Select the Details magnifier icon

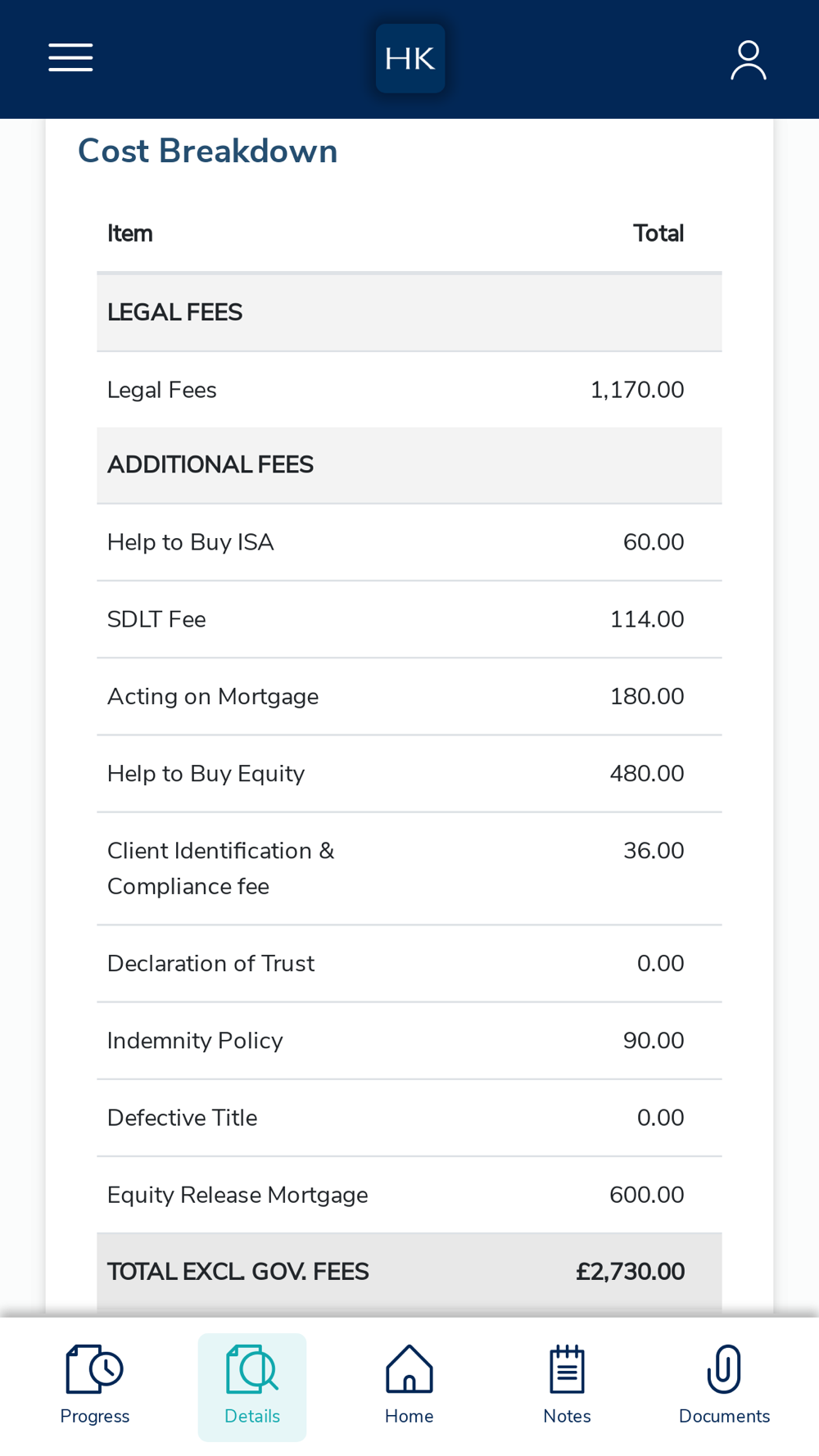click(x=252, y=1369)
